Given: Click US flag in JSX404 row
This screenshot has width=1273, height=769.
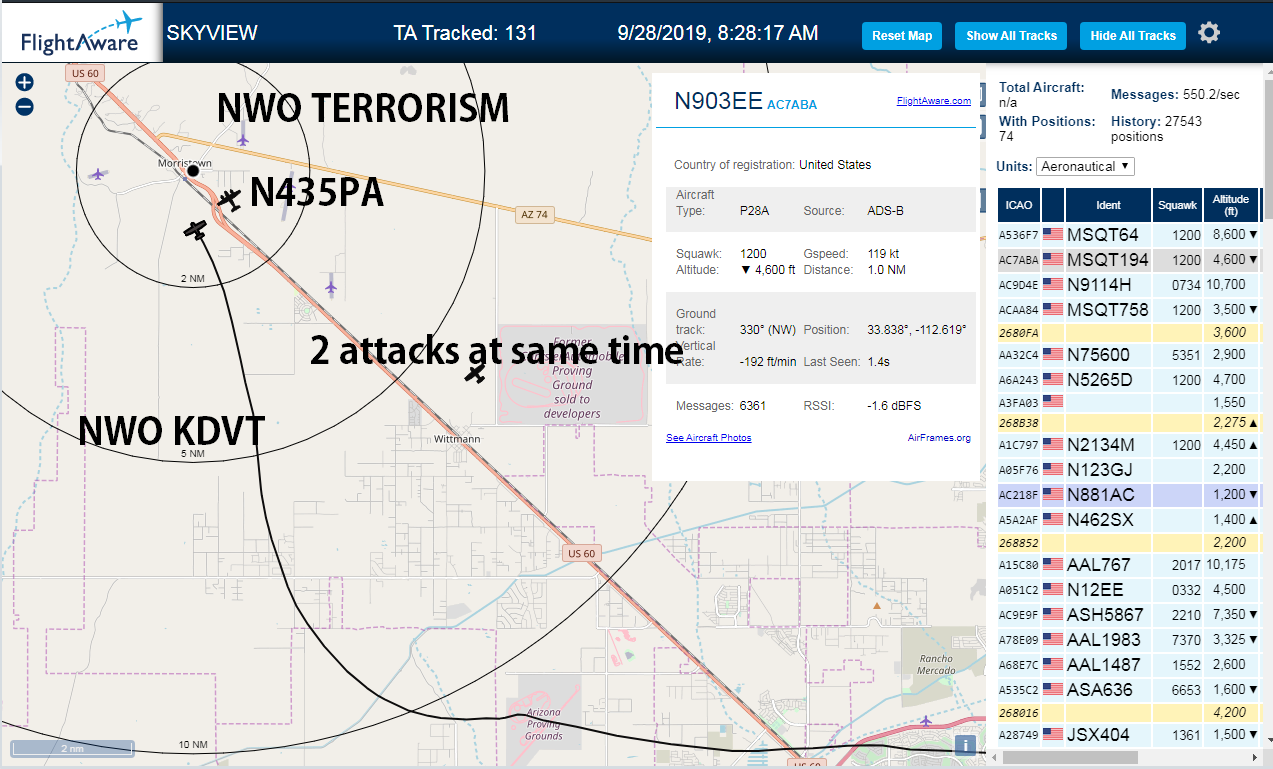Looking at the screenshot, I should tap(1053, 735).
